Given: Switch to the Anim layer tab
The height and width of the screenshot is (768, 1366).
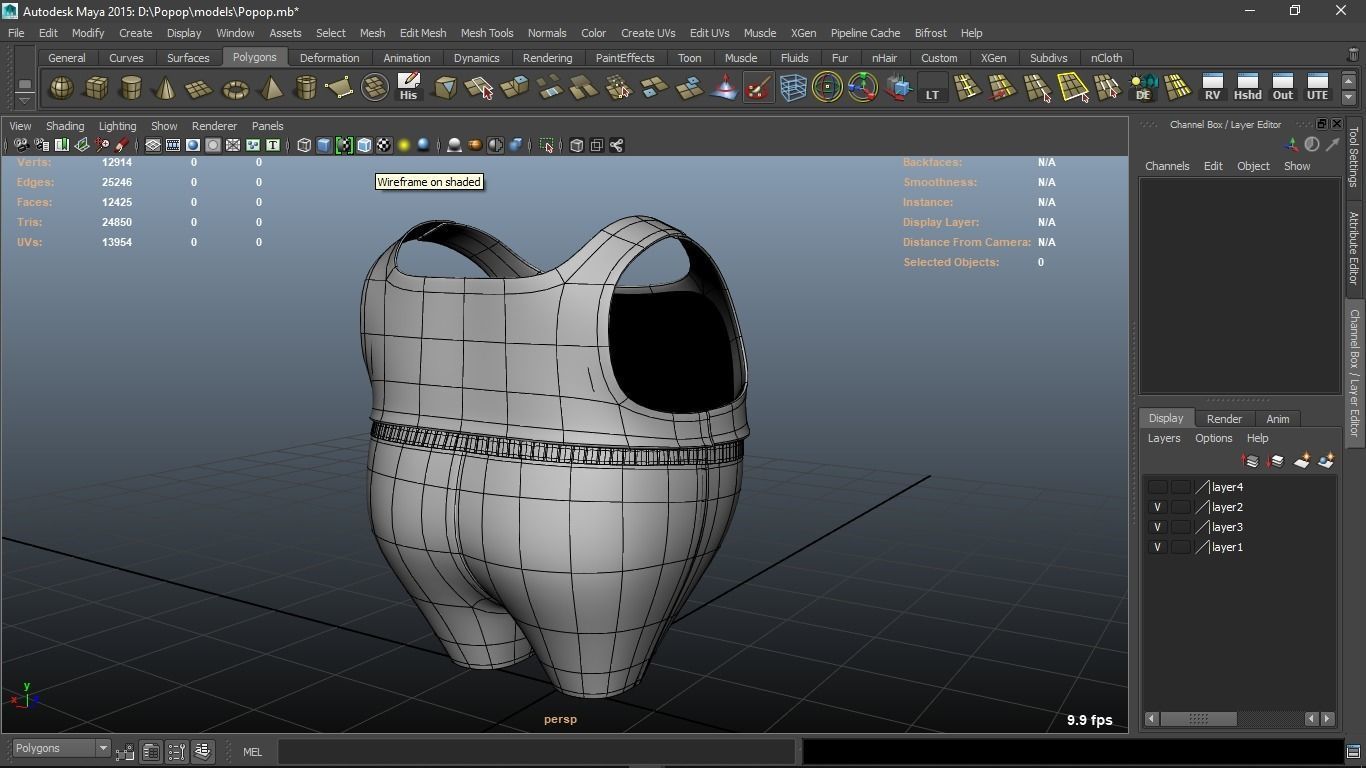Looking at the screenshot, I should pyautogui.click(x=1277, y=419).
